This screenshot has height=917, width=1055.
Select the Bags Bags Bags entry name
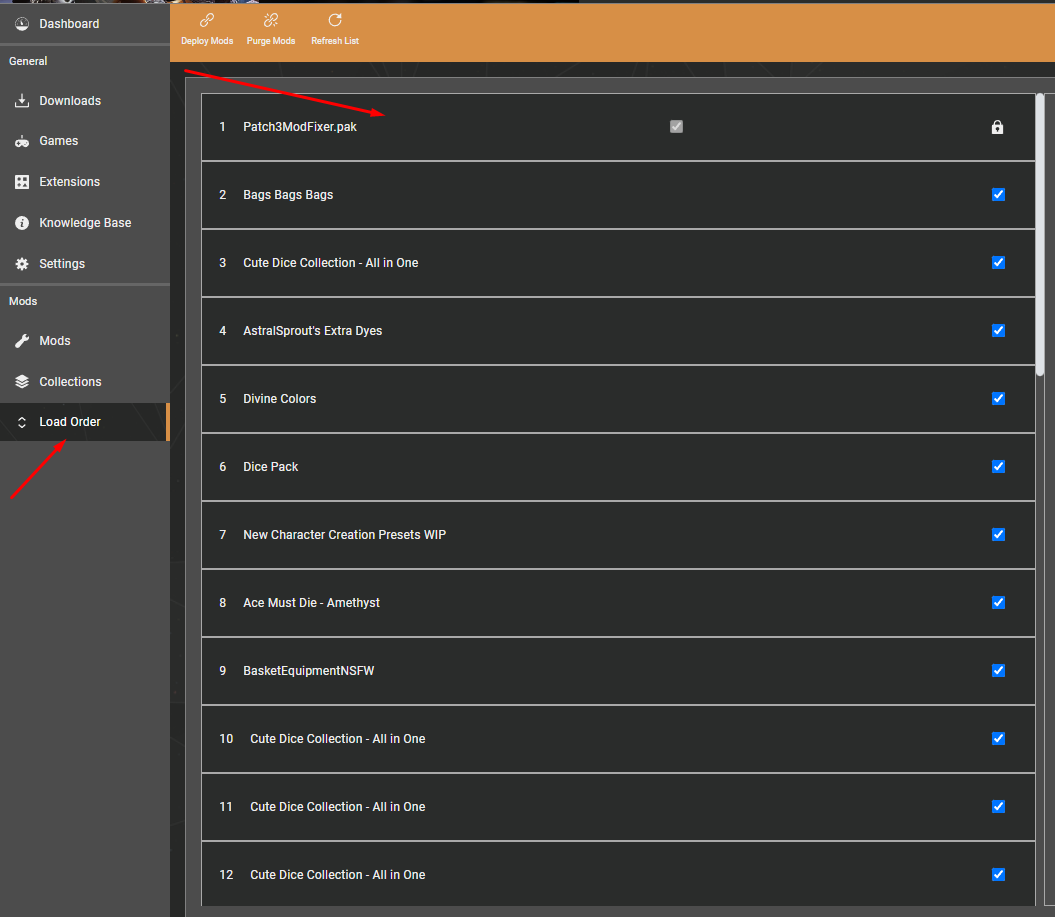[288, 194]
